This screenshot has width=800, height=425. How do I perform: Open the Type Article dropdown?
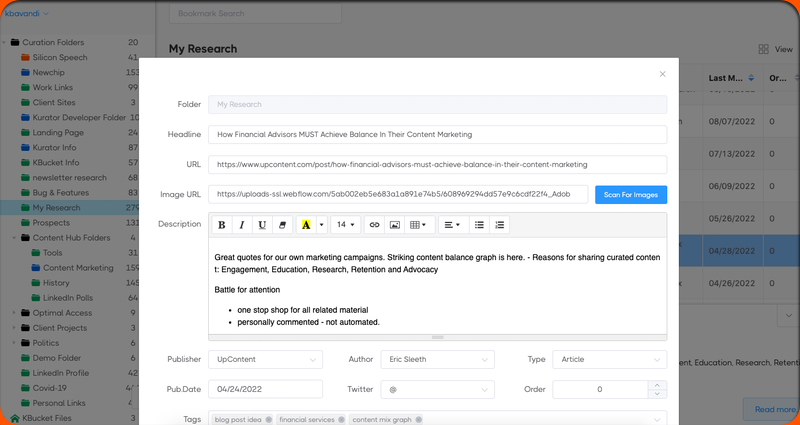pyautogui.click(x=610, y=359)
